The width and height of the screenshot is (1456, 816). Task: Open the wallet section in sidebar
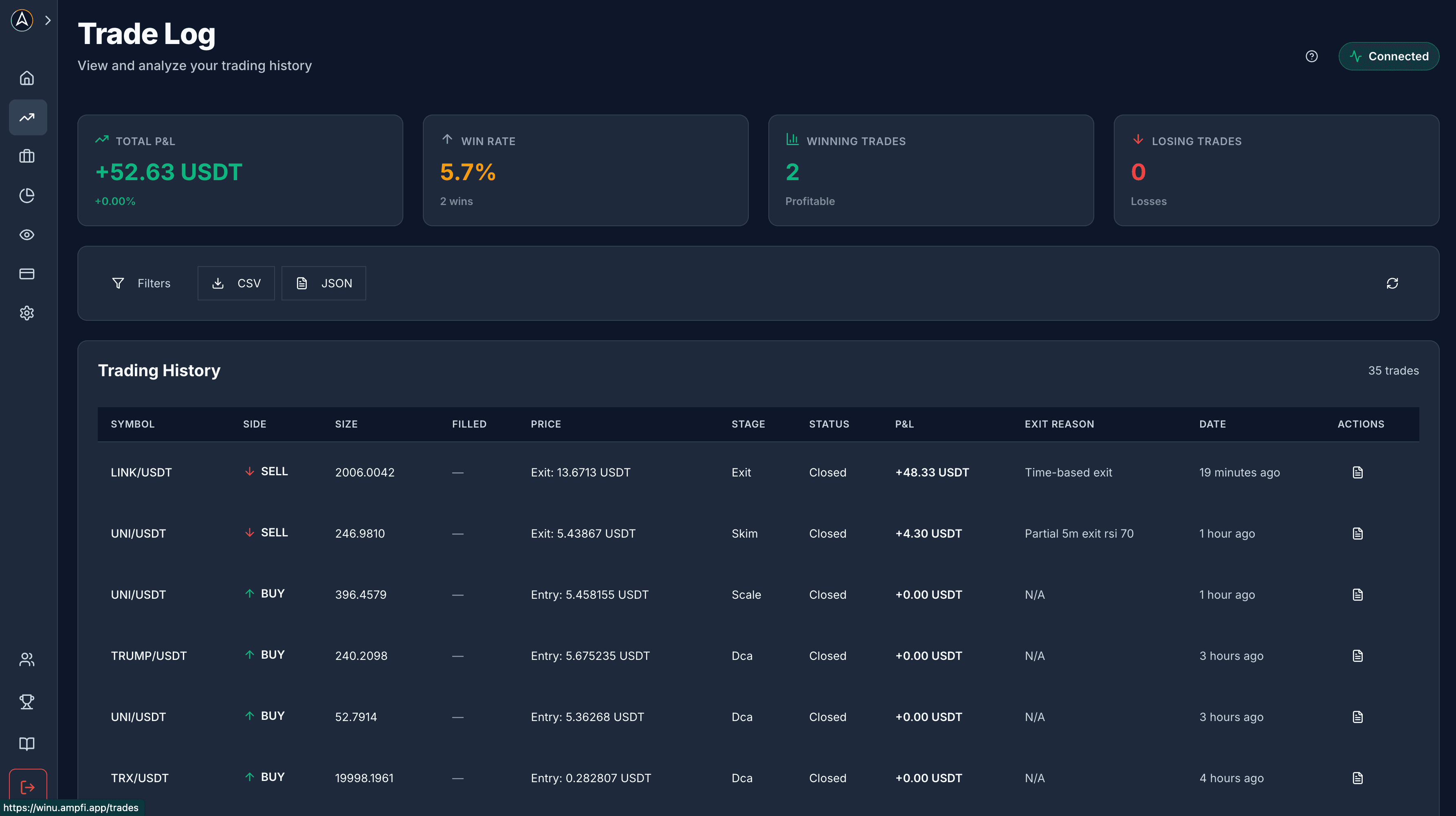(x=27, y=273)
